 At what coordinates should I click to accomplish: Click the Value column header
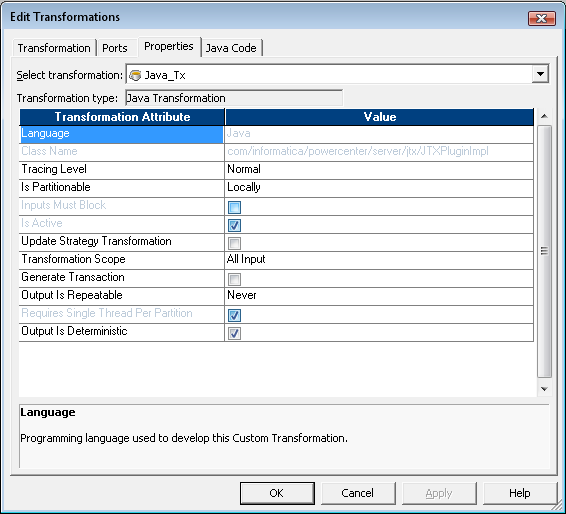(x=379, y=117)
